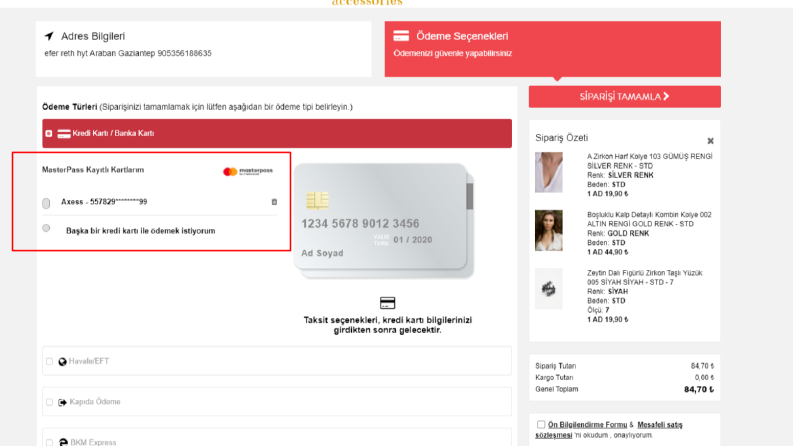Open the Adres Bilgileri step
The image size is (793, 446).
[203, 49]
